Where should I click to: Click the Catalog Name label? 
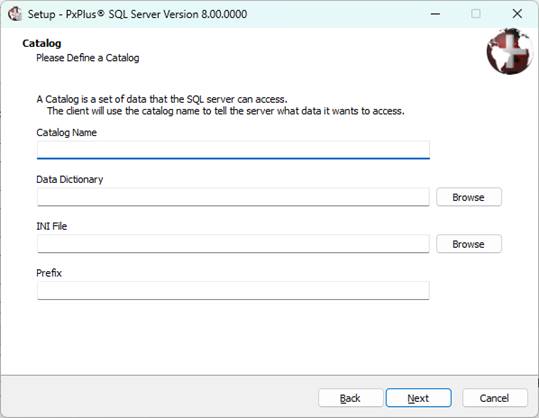[x=66, y=133]
